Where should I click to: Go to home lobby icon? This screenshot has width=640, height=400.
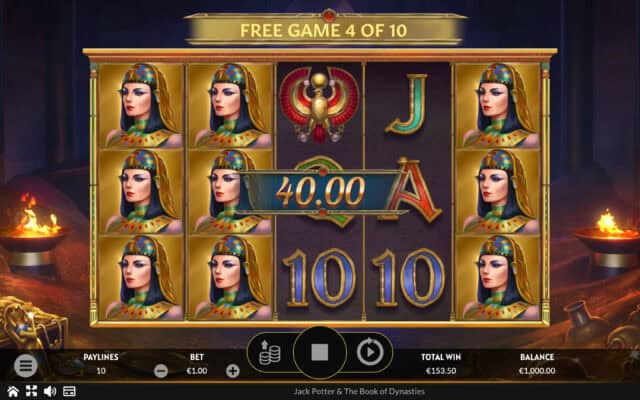(x=13, y=391)
